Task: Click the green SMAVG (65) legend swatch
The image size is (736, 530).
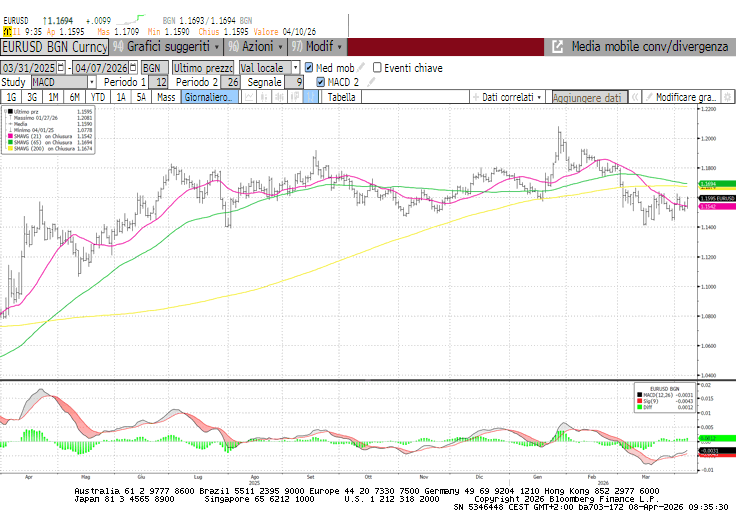Action: tap(10, 142)
